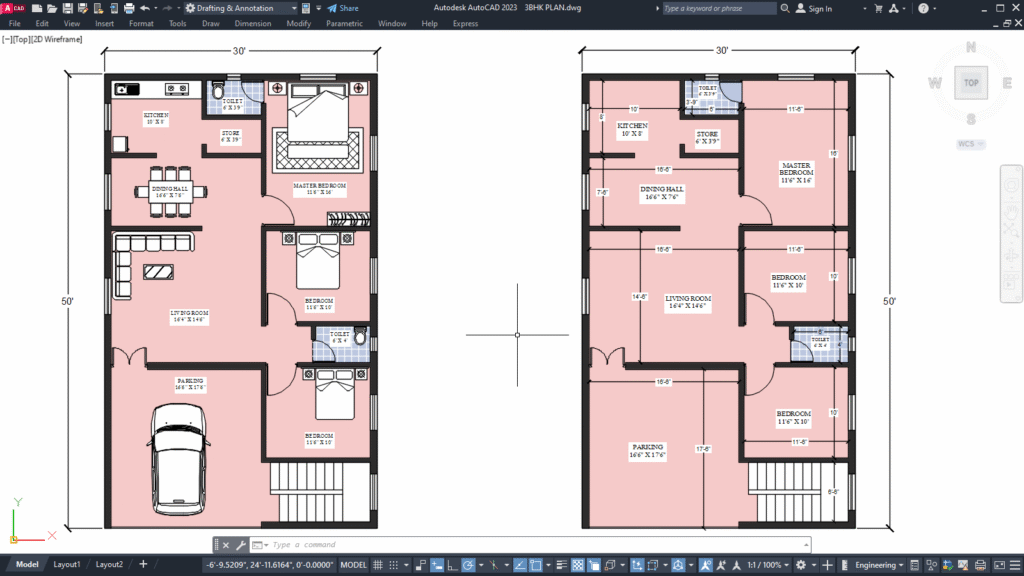
Task: Click the TOP face of the ViewCube
Action: click(971, 82)
